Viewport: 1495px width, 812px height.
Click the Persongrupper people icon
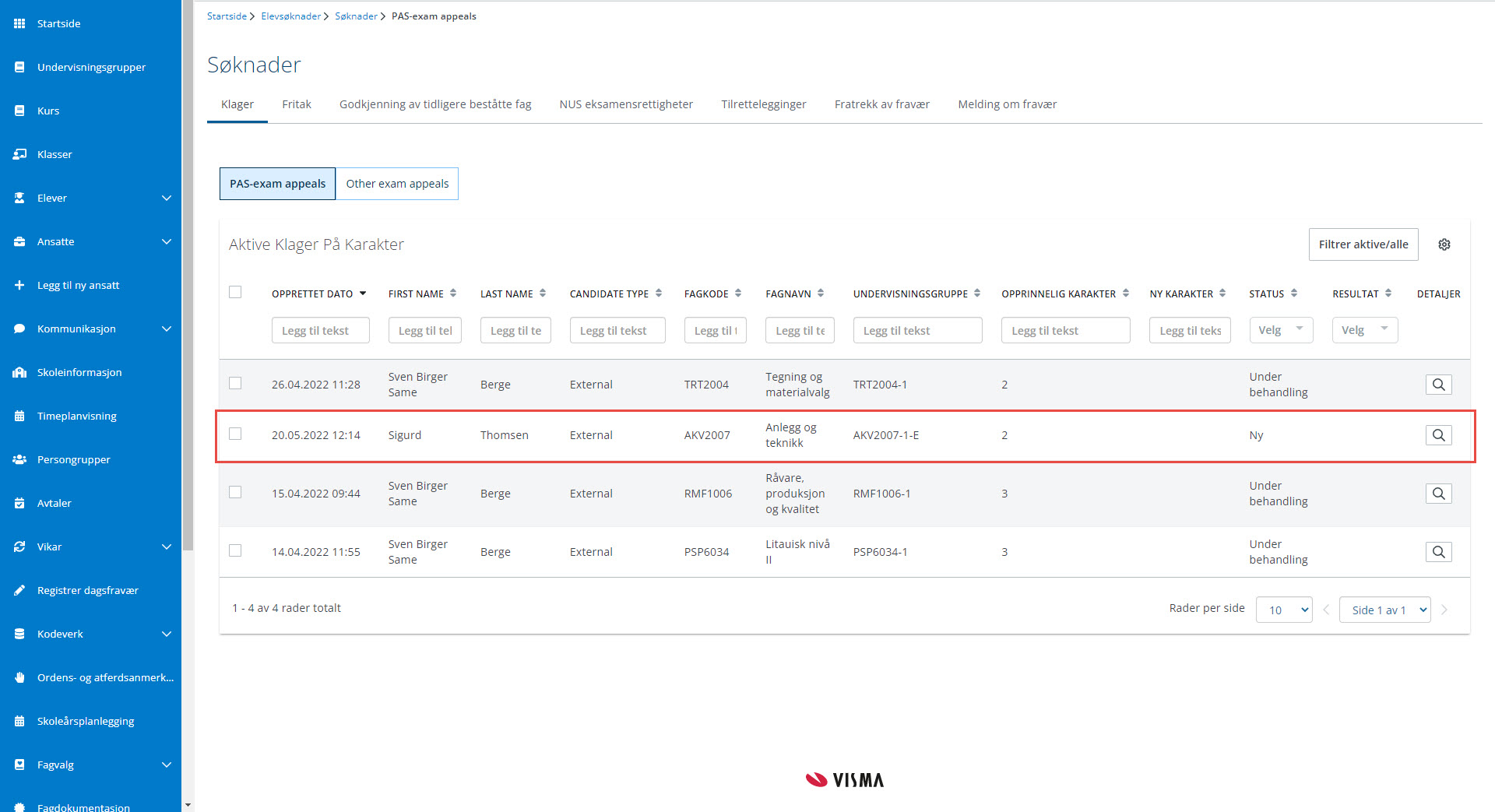19,459
